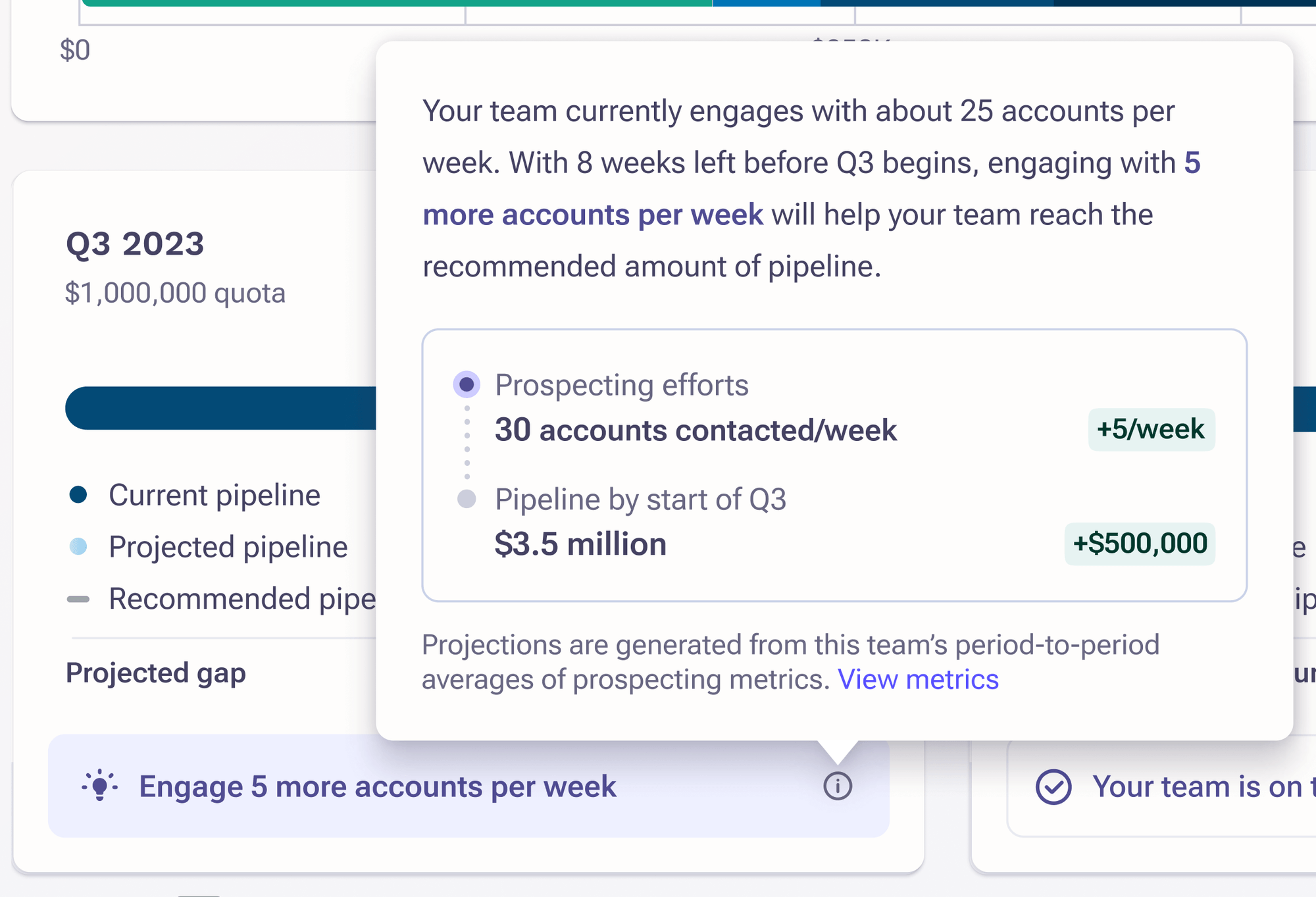
Task: Click the +5/week green badge
Action: (1151, 430)
